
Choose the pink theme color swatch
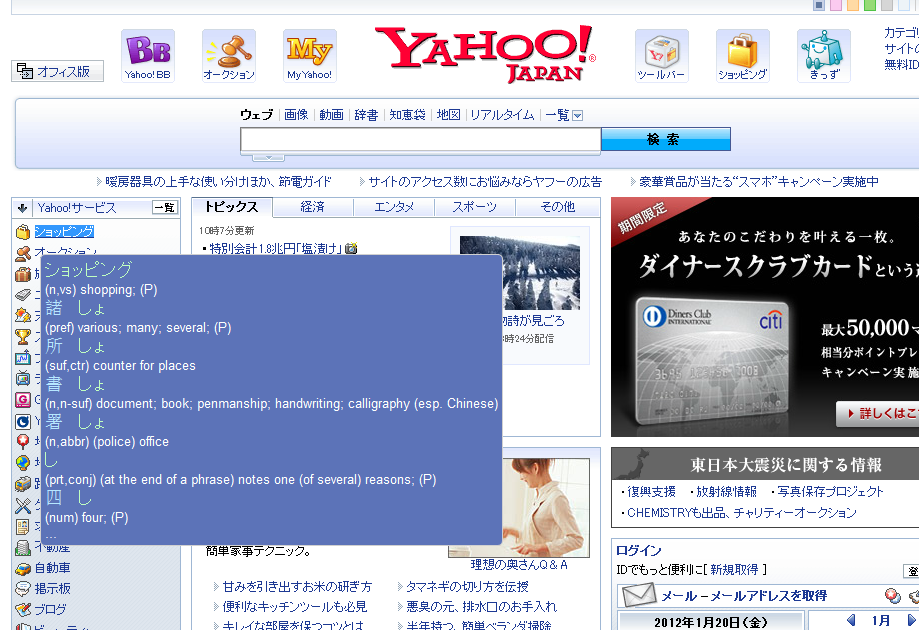point(836,5)
